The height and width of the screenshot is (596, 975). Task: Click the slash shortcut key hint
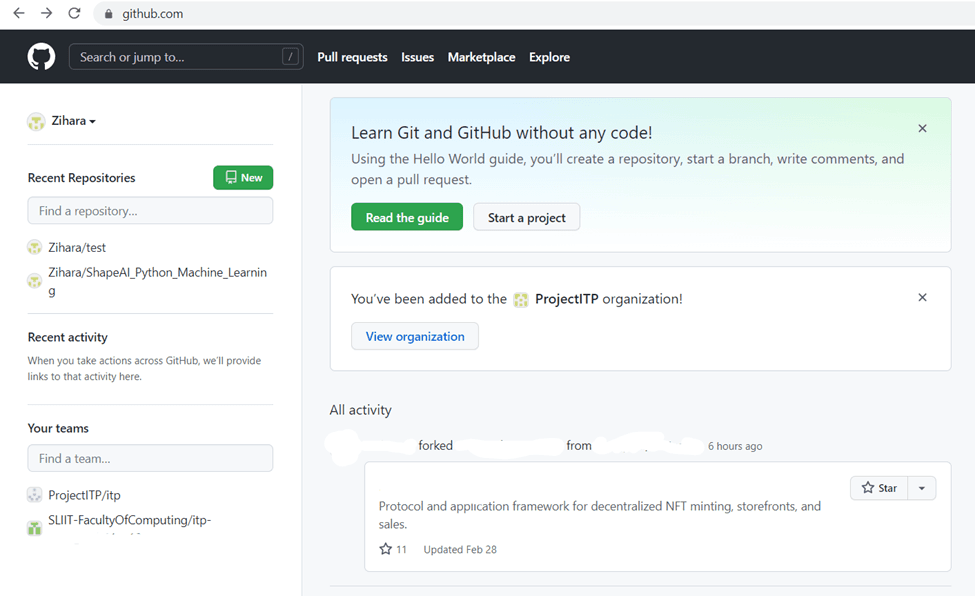click(x=290, y=57)
